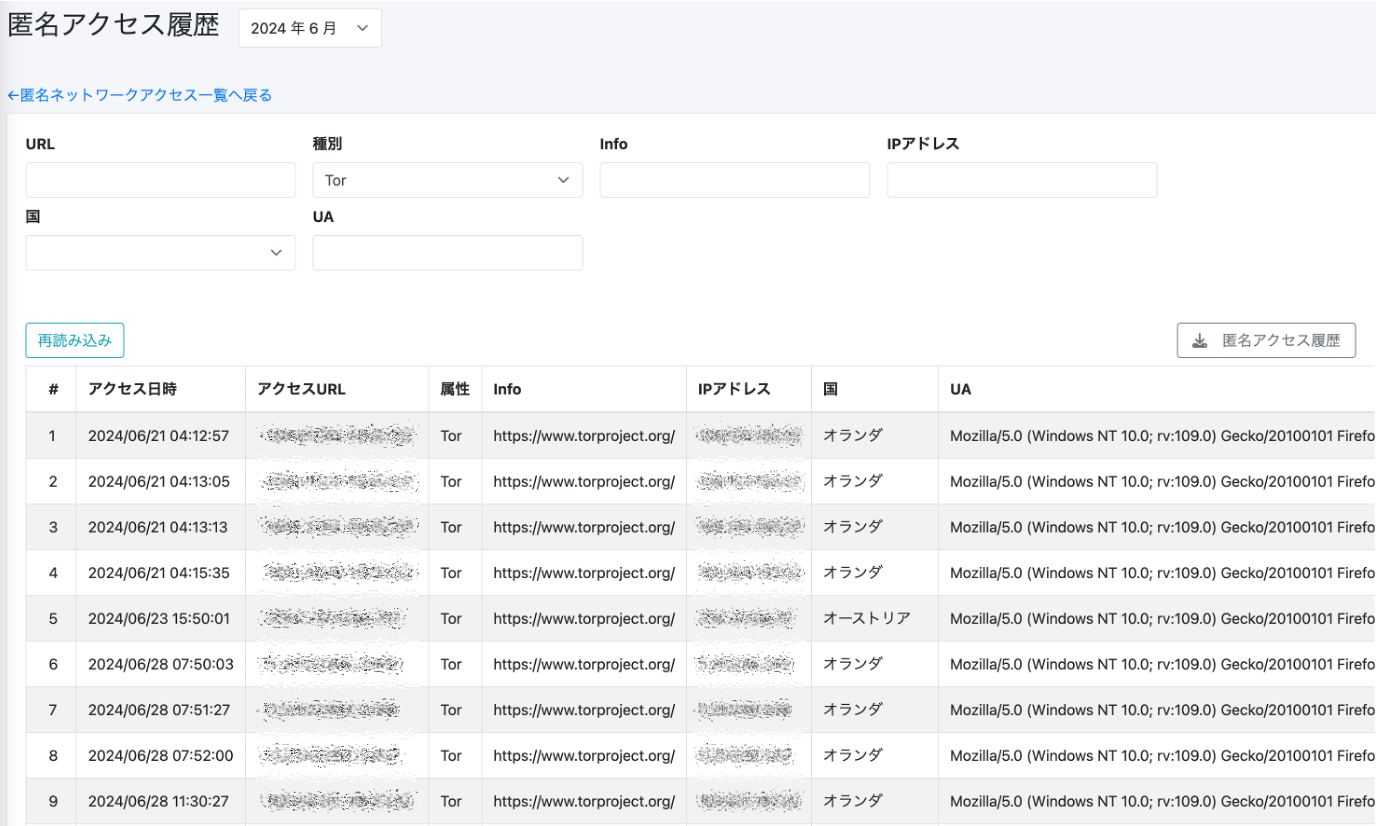Expand the 種別 Tor dropdown
This screenshot has height=826, width=1376.
point(447,181)
